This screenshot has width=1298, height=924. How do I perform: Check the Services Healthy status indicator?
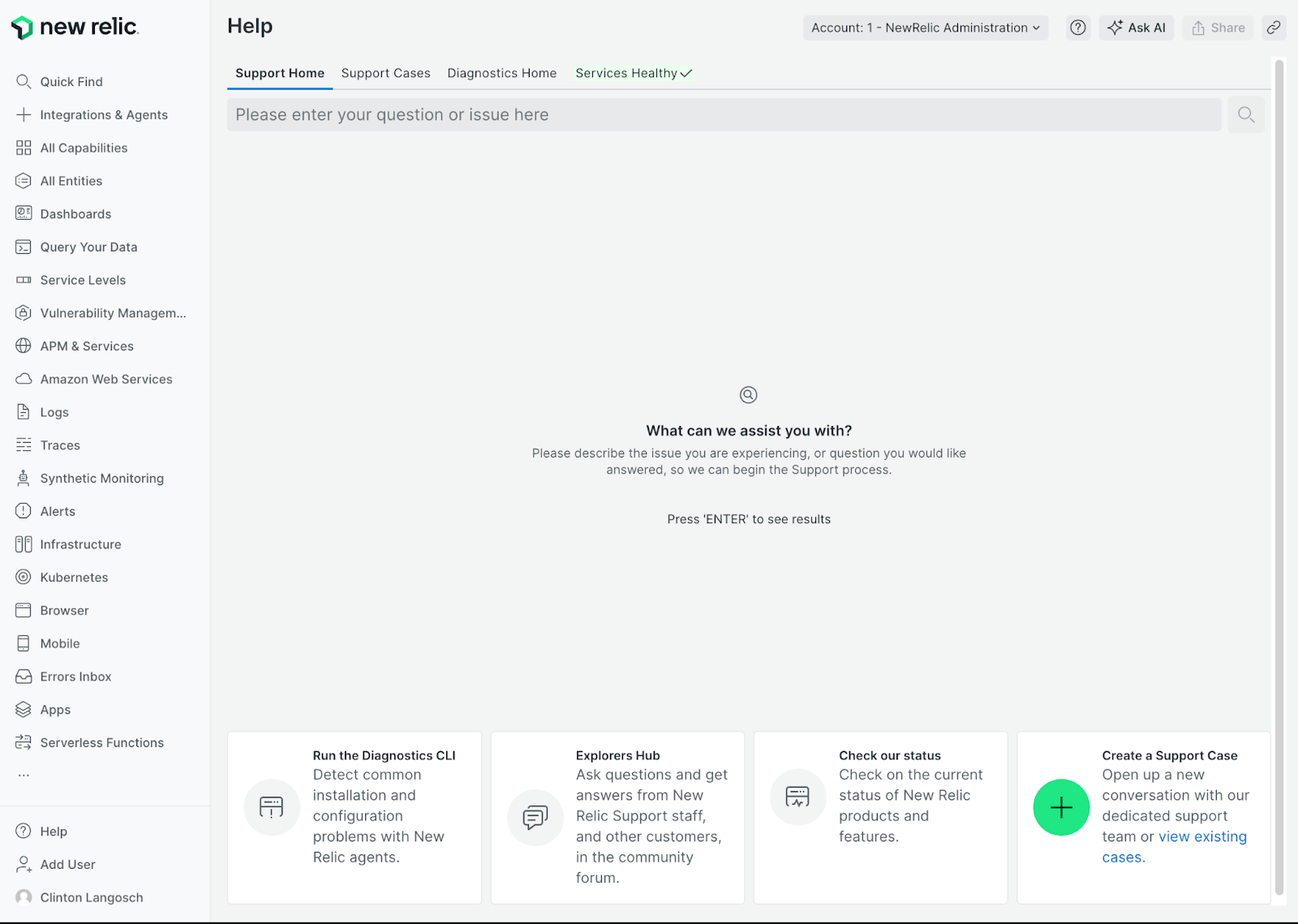click(x=633, y=73)
